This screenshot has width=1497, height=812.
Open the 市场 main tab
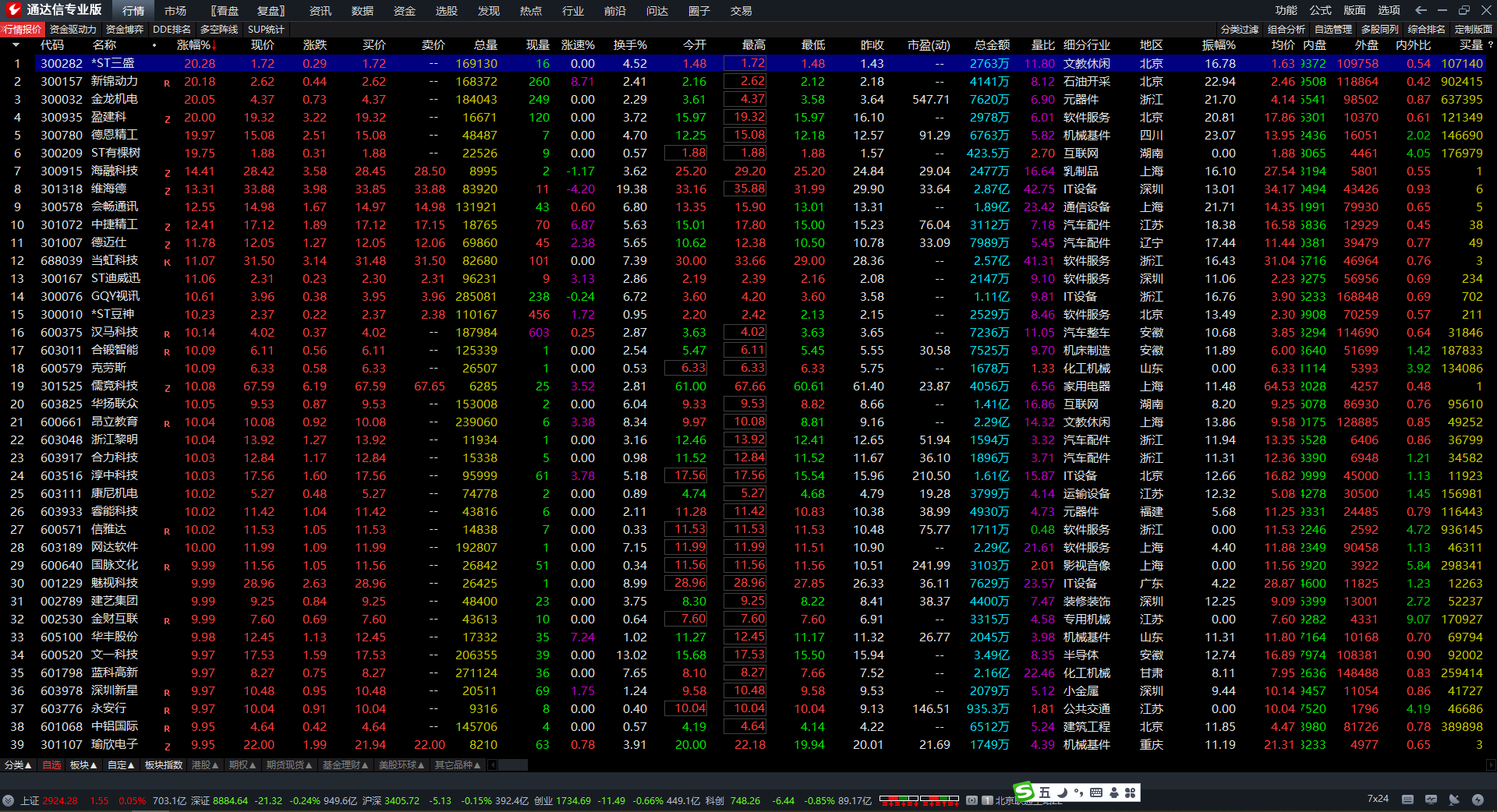point(175,11)
